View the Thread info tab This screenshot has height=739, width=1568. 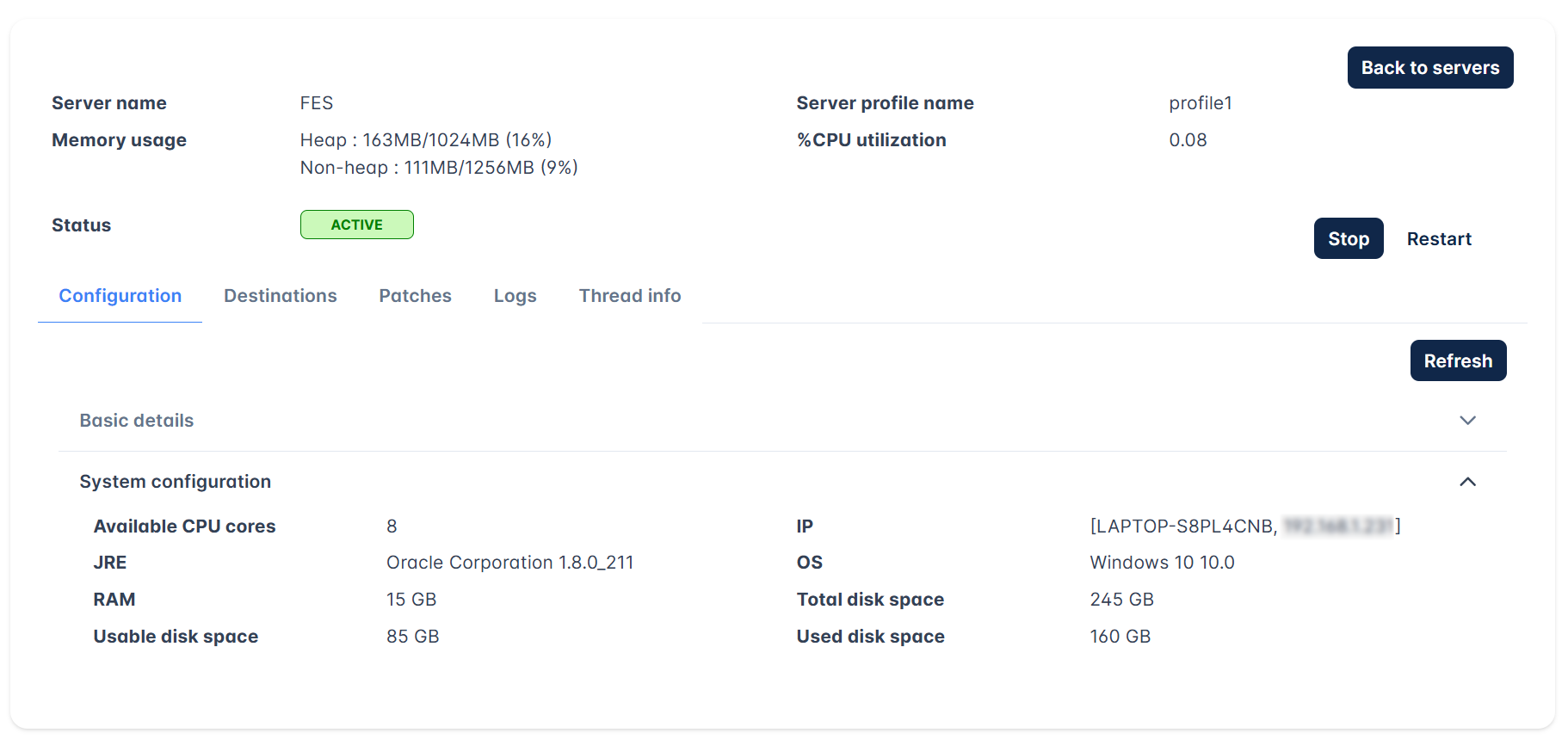[x=630, y=296]
